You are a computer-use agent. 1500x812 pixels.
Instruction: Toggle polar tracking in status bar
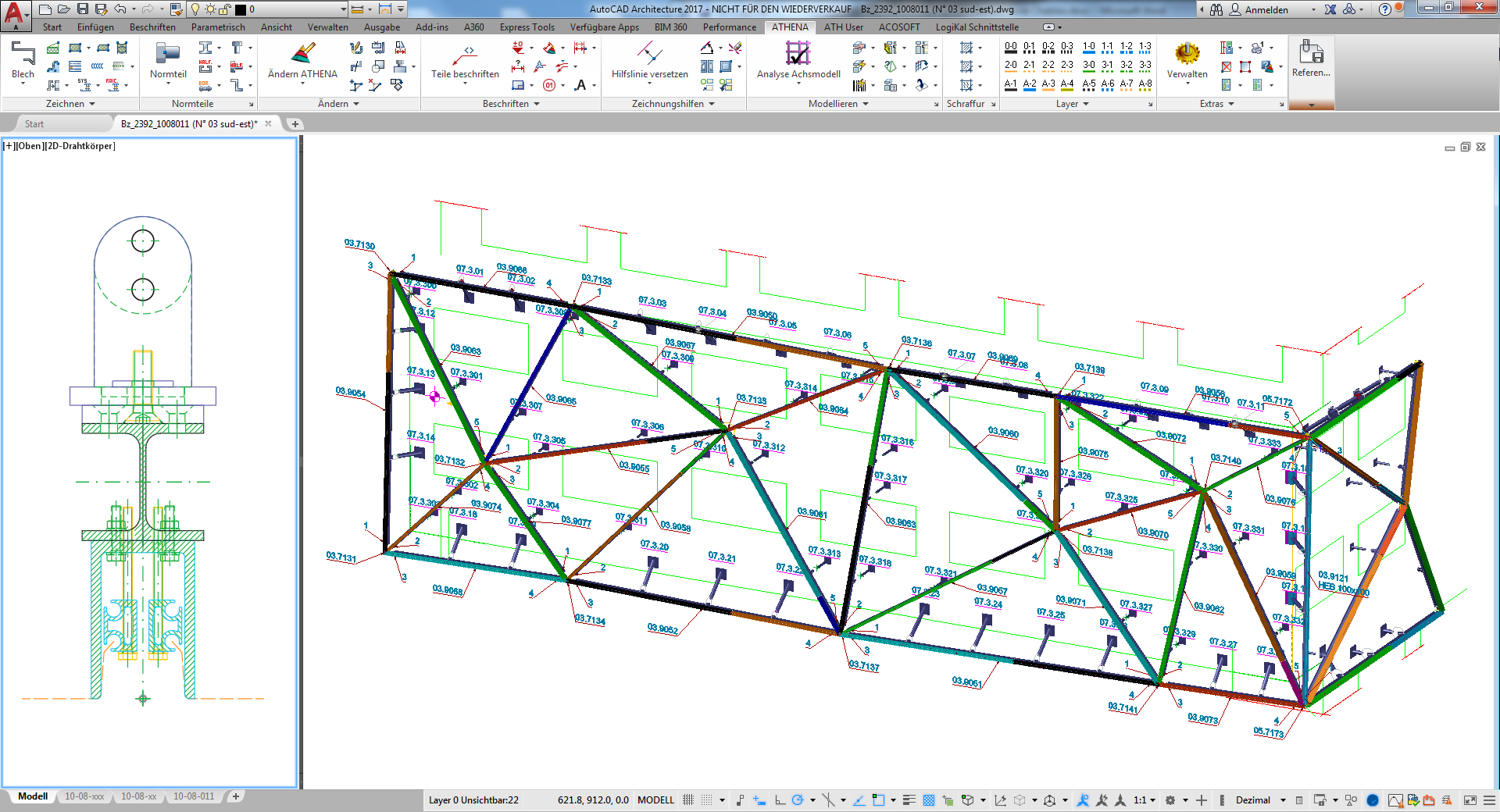(798, 800)
